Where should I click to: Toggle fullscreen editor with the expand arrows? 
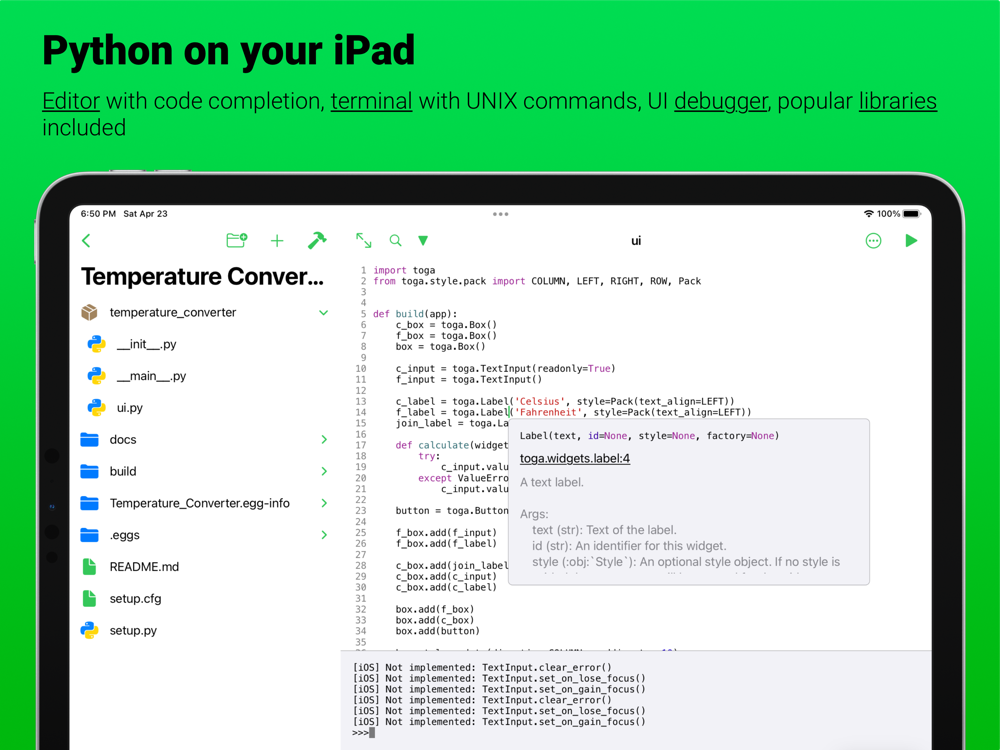coord(364,240)
